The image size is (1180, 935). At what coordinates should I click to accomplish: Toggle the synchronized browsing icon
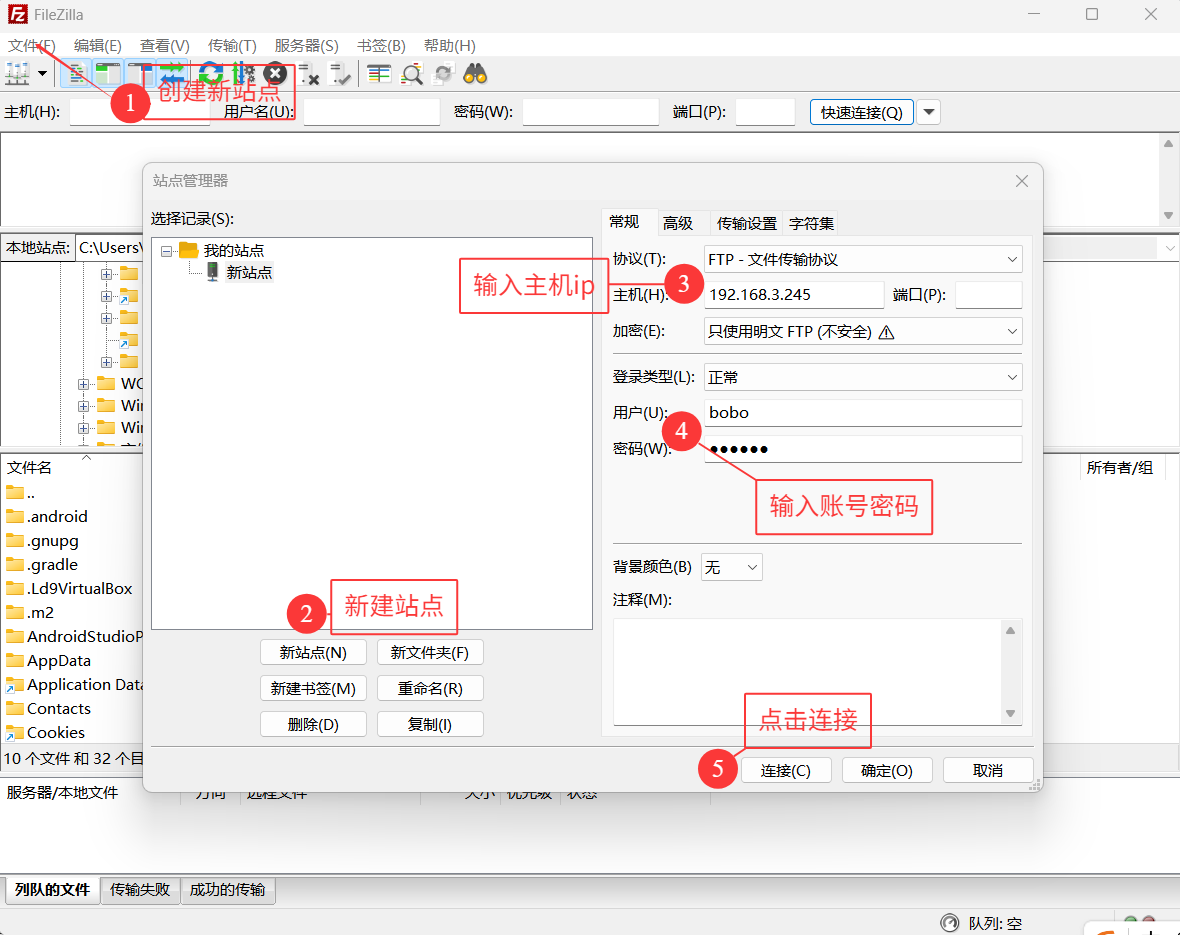click(443, 74)
